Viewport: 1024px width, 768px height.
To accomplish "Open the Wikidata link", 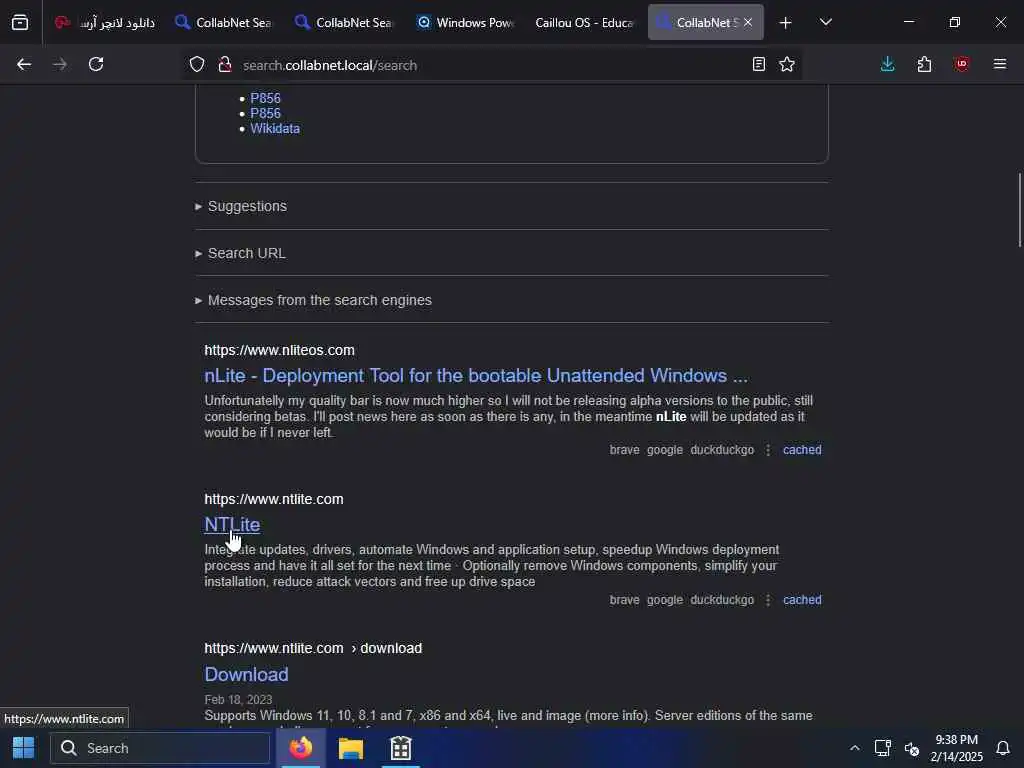I will [275, 129].
